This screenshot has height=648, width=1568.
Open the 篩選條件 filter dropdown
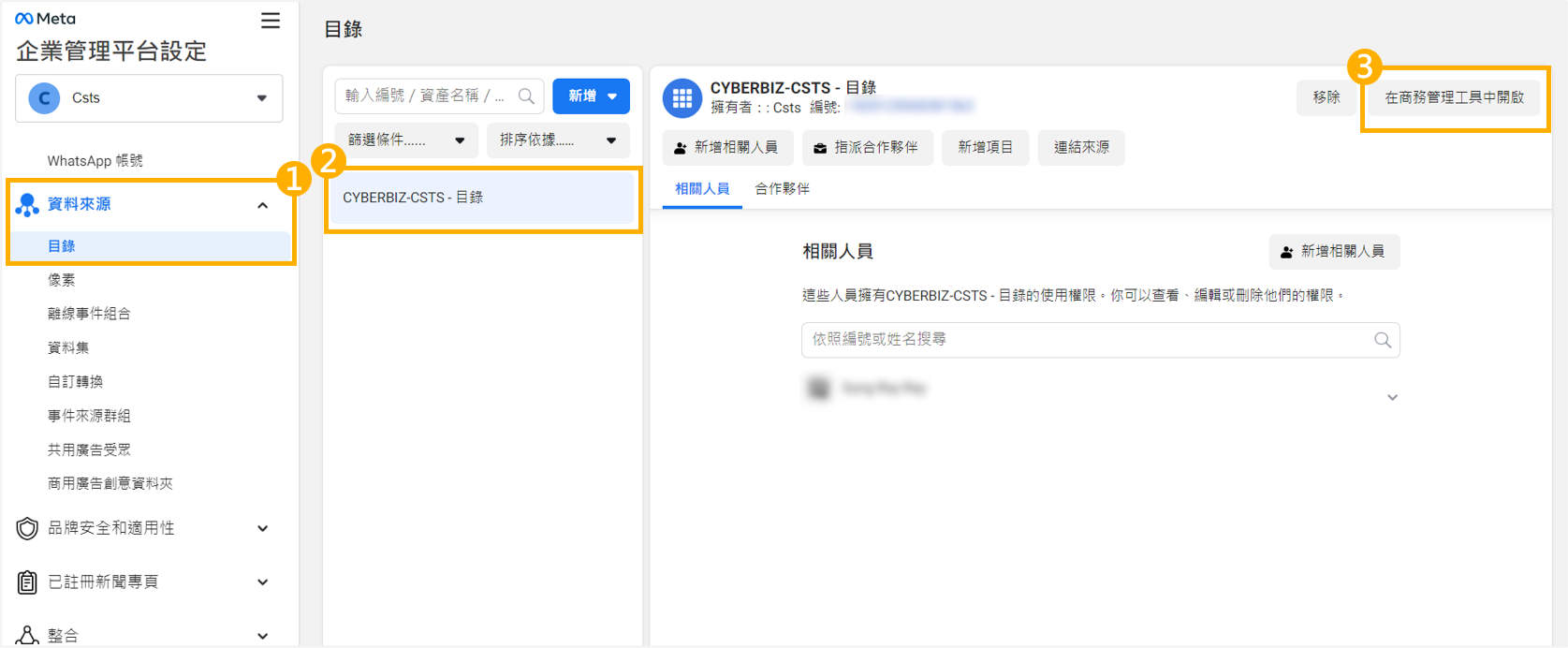406,140
